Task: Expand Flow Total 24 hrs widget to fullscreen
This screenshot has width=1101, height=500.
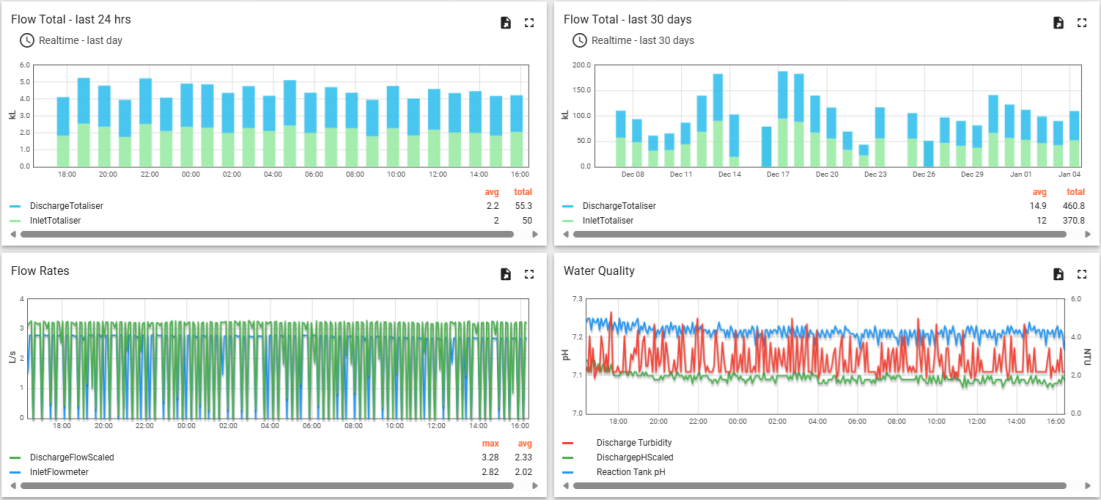Action: click(x=529, y=23)
